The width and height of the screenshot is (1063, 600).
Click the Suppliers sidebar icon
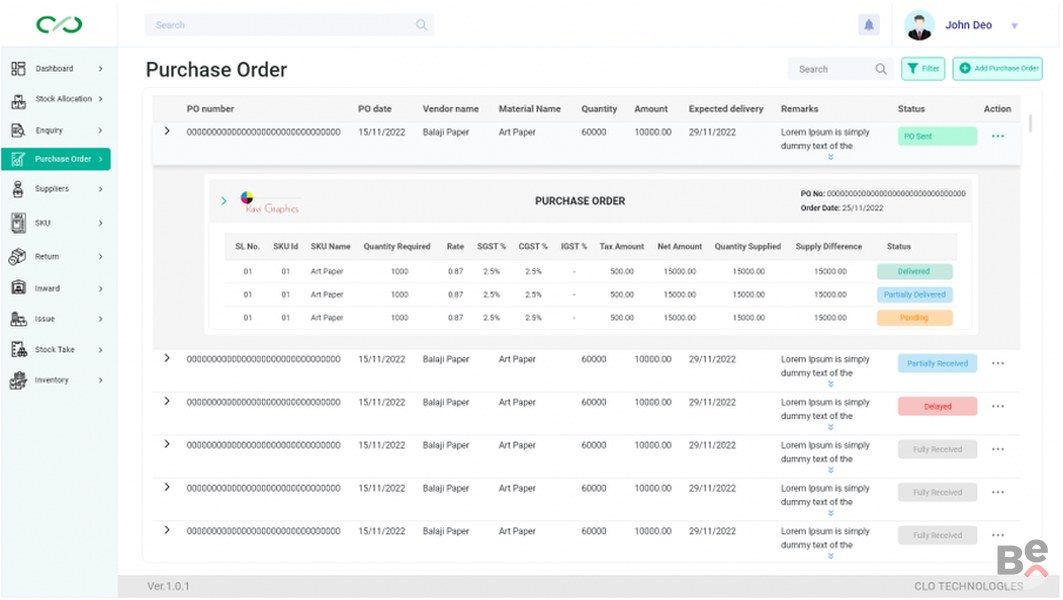[18, 189]
